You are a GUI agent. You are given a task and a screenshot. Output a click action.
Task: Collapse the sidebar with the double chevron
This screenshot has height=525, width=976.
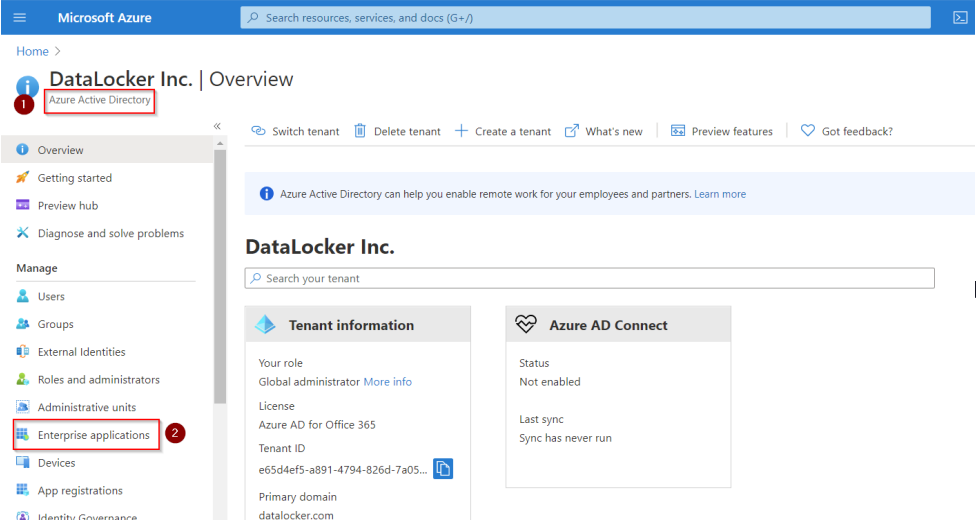(217, 126)
